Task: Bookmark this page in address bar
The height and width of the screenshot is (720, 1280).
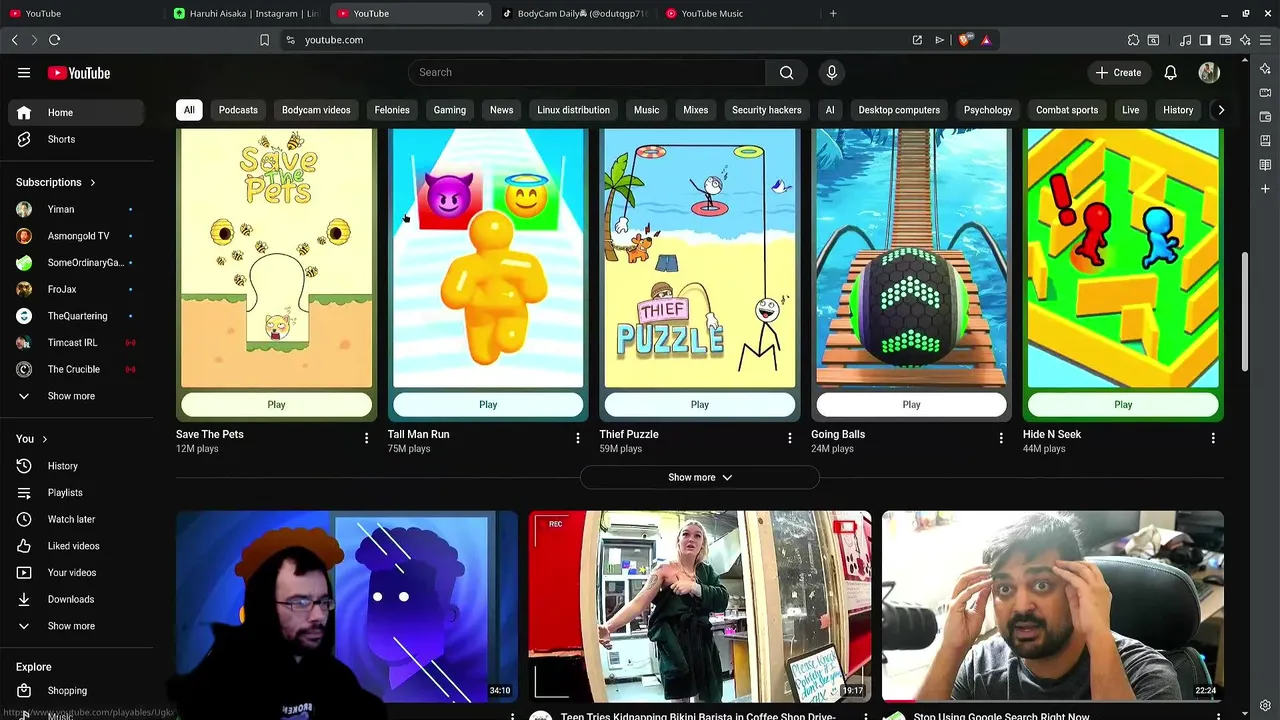Action: [264, 40]
